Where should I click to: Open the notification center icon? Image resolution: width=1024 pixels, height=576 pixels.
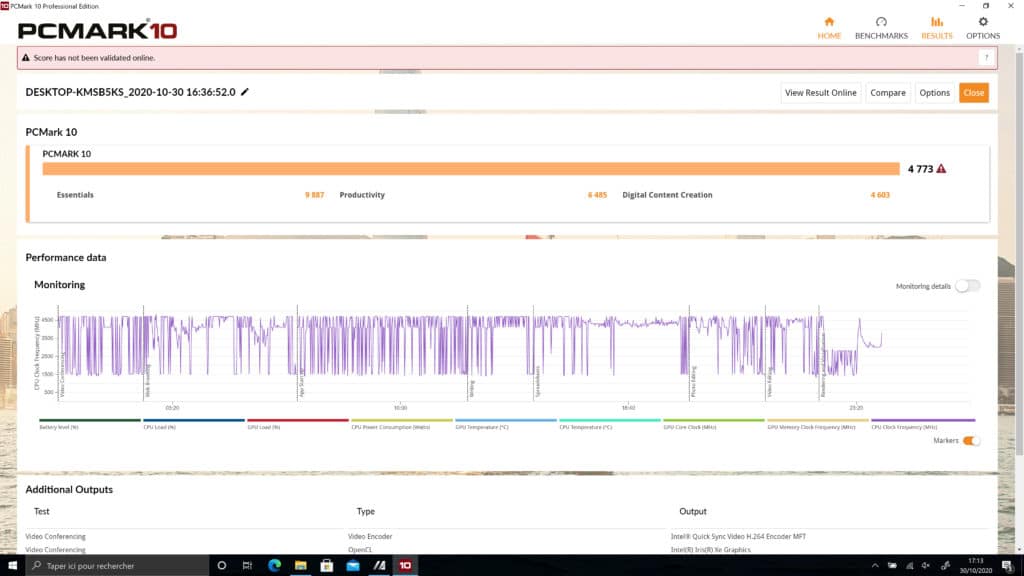point(1008,566)
